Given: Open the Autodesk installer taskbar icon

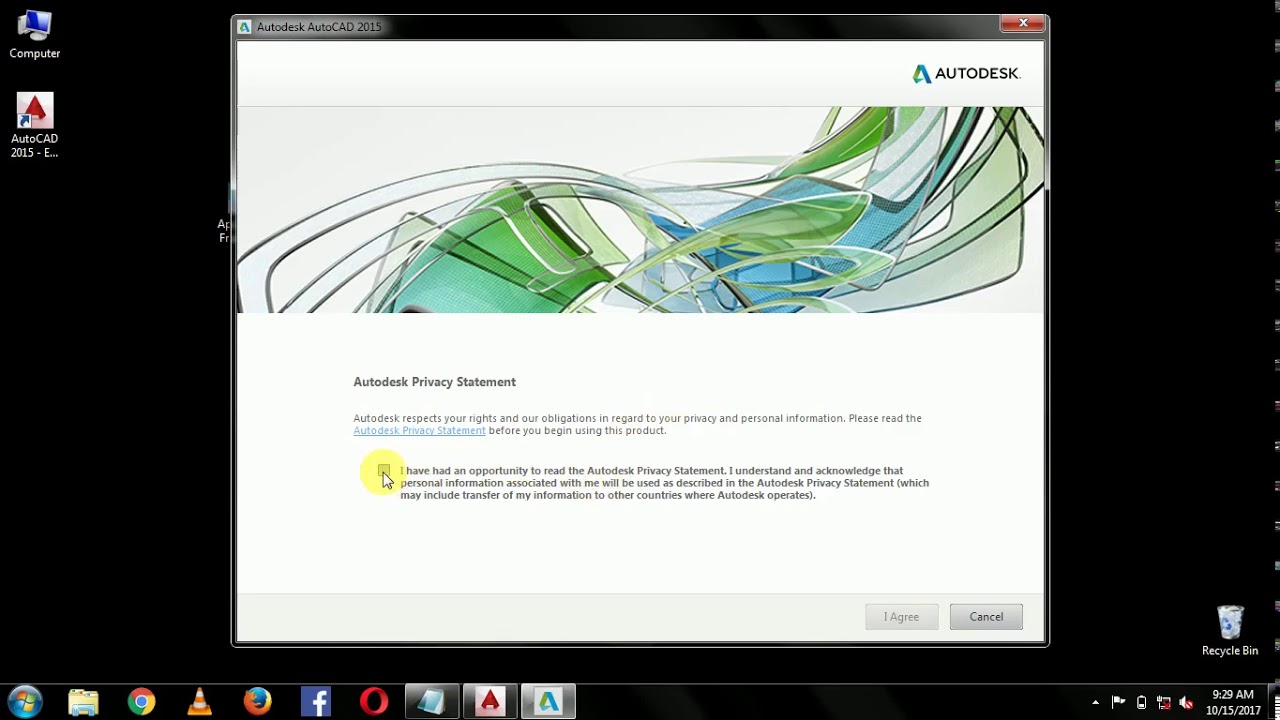Looking at the screenshot, I should tap(547, 701).
